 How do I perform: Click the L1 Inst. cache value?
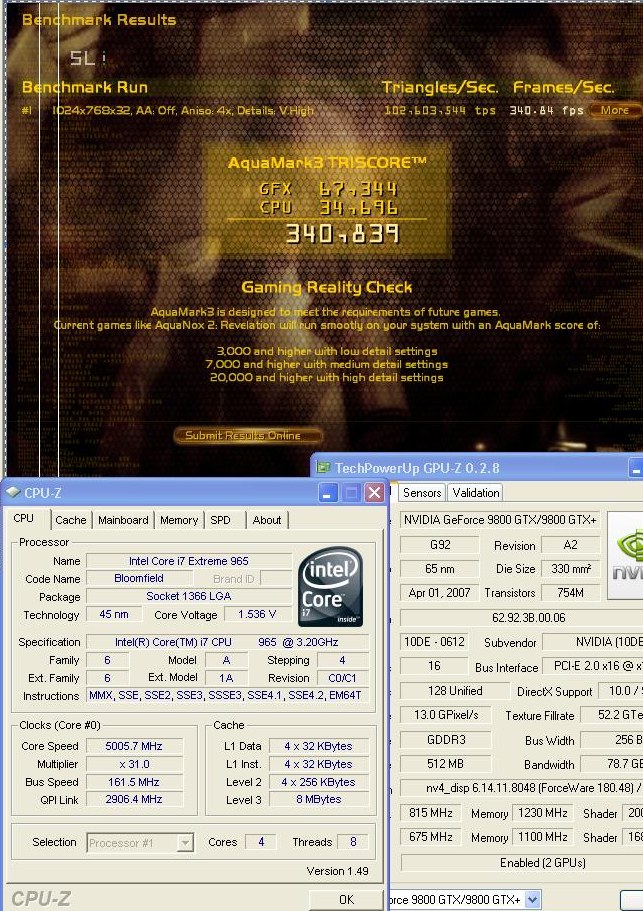(x=318, y=764)
